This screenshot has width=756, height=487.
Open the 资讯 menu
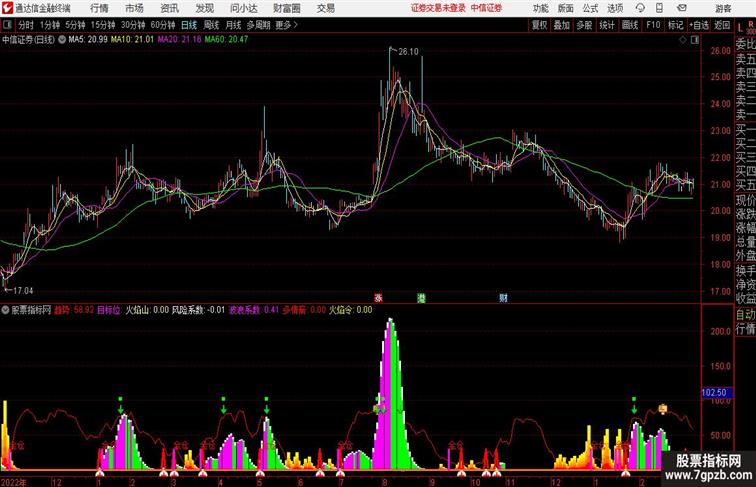point(170,8)
